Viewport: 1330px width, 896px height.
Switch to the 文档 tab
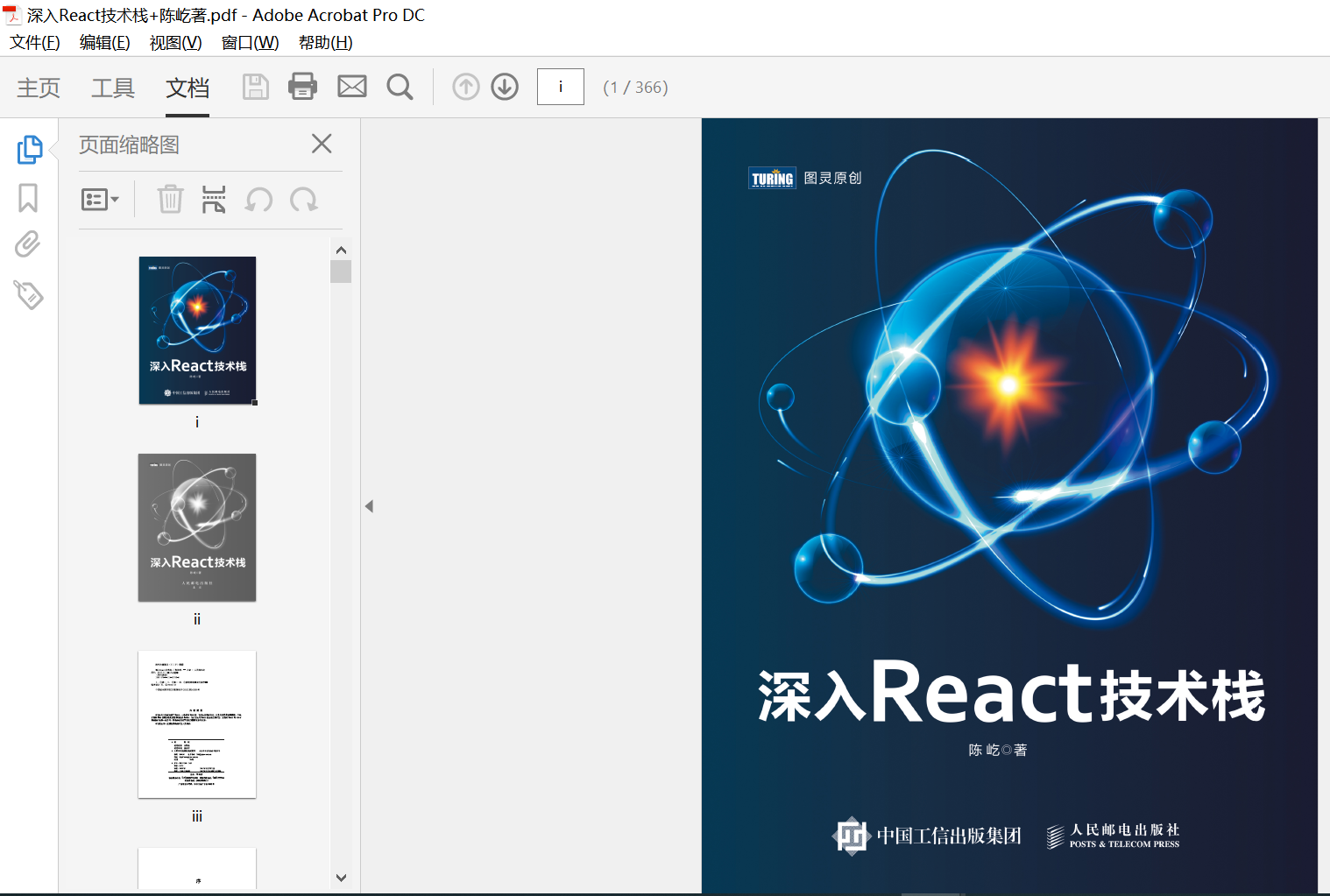click(x=187, y=88)
